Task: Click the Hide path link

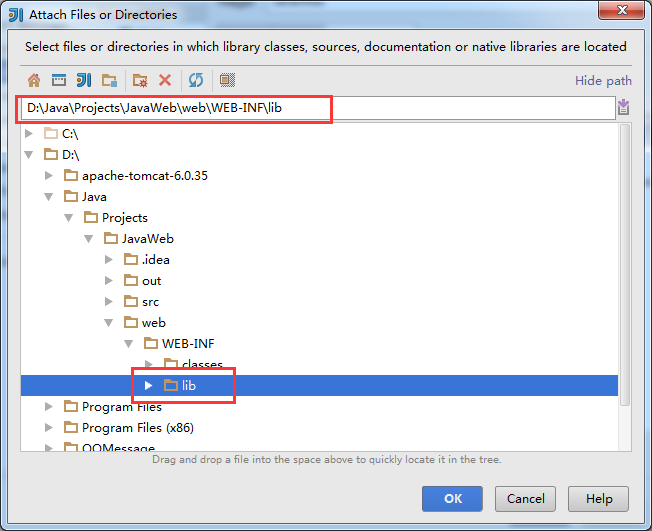Action: 603,81
